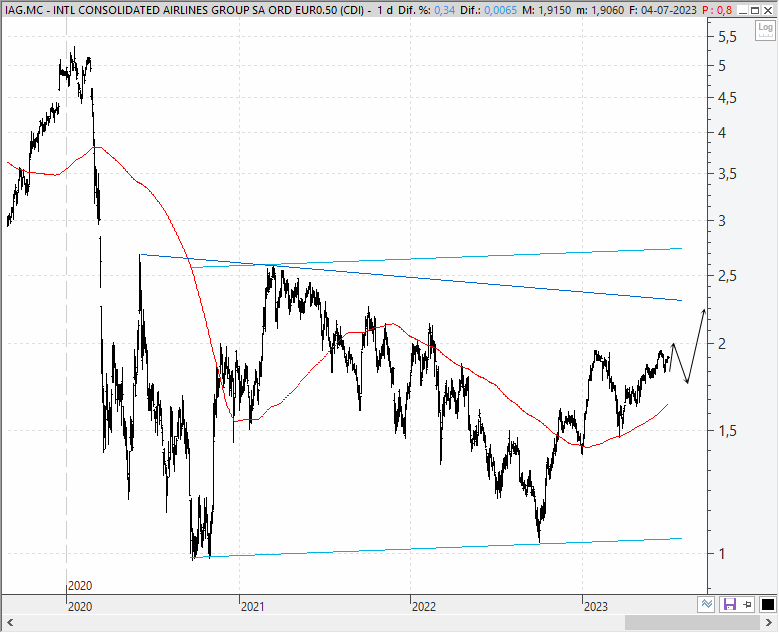Click the 1,5 price axis label
The image size is (779, 633).
(728, 431)
